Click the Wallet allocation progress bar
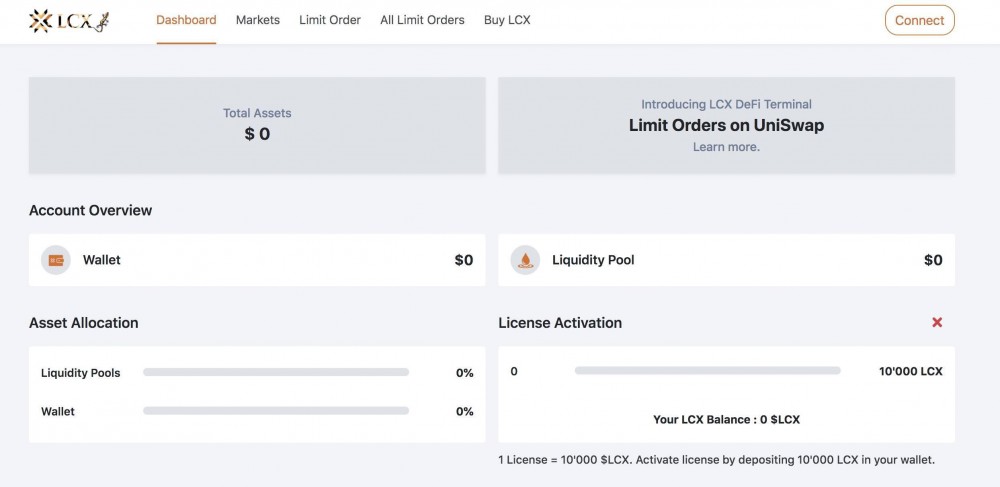Image resolution: width=1000 pixels, height=487 pixels. coord(276,410)
